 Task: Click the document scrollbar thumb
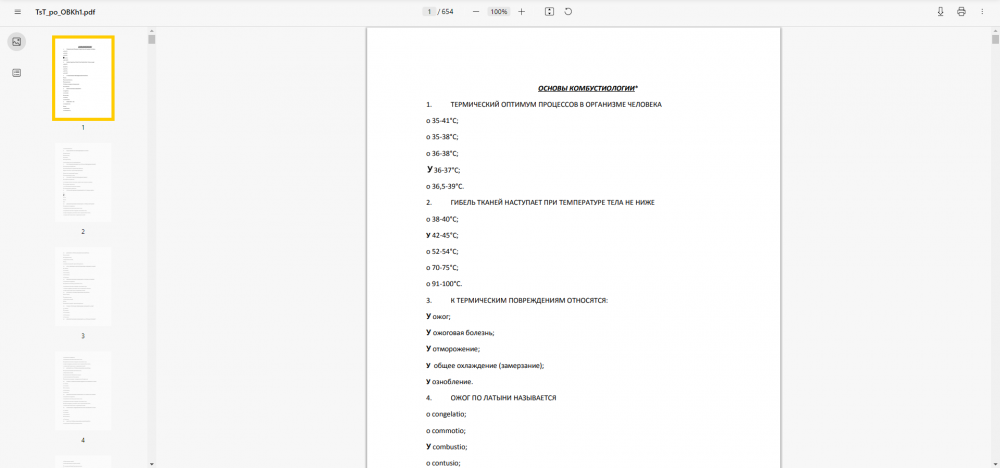[995, 40]
